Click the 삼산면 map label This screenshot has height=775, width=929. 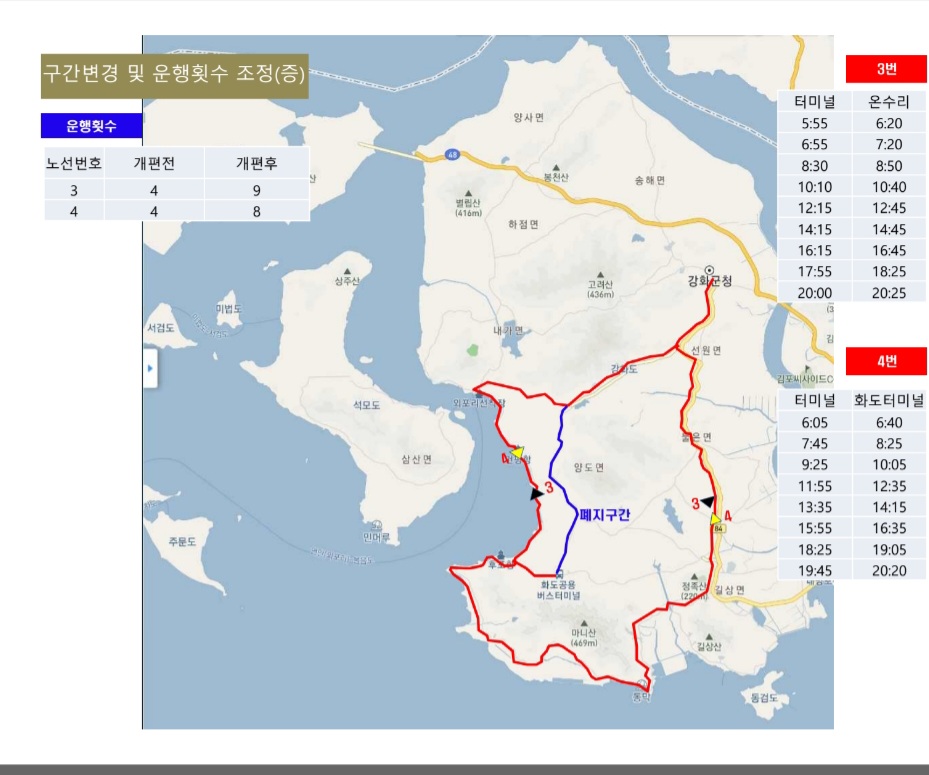[417, 459]
